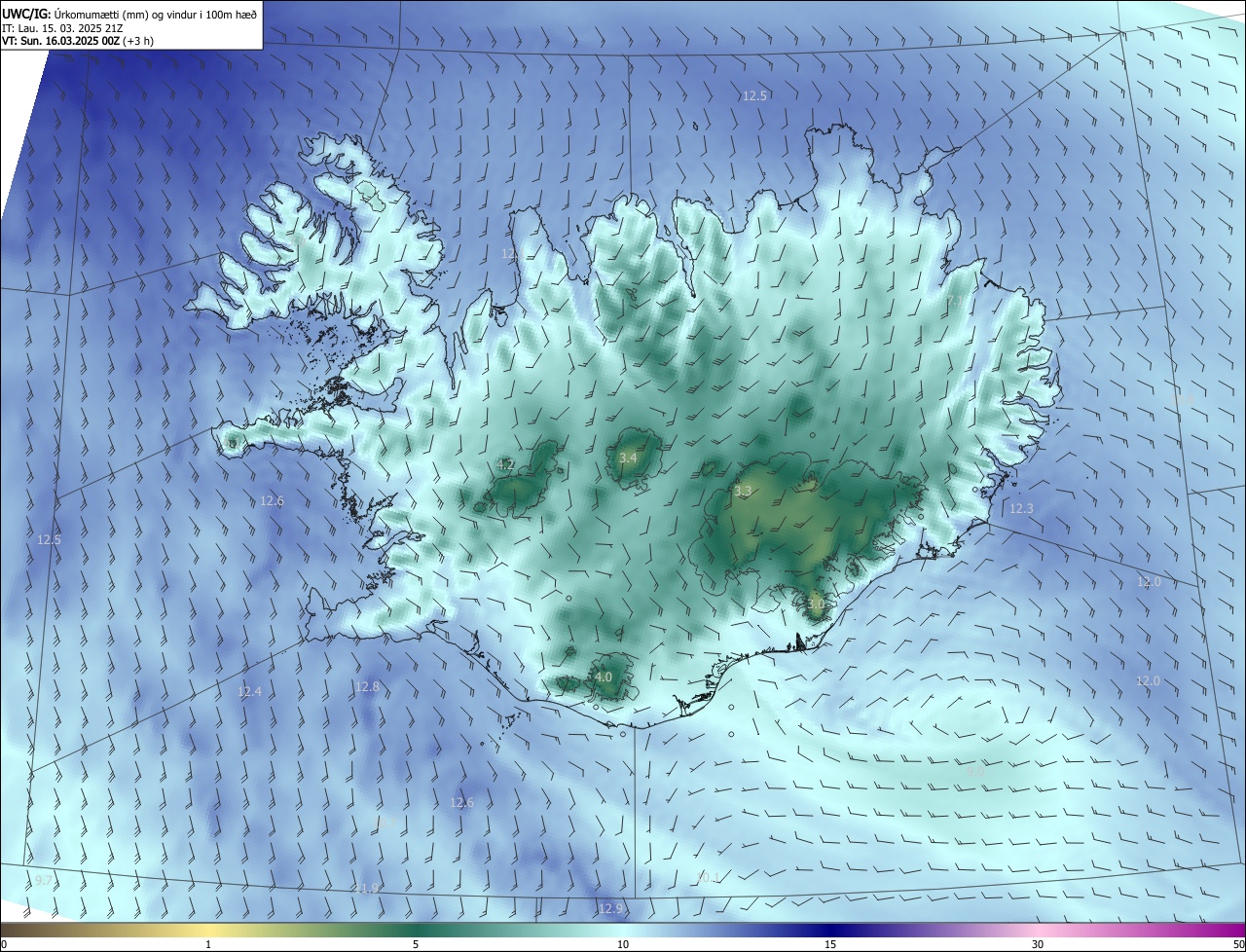This screenshot has height=952, width=1246.
Task: Click the 10 tick on the color scale
Action: (x=623, y=944)
